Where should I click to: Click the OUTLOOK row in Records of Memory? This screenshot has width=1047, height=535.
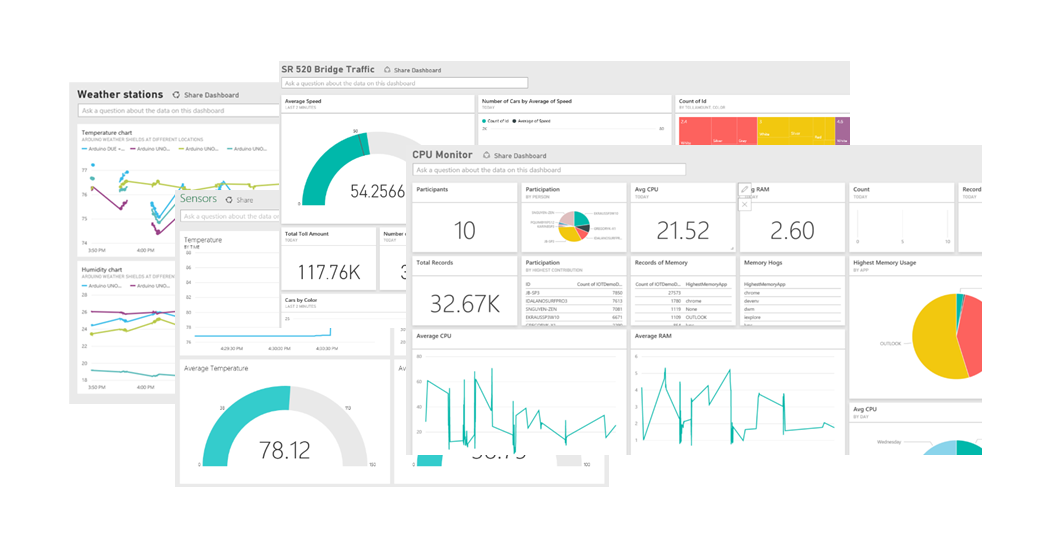(x=682, y=317)
